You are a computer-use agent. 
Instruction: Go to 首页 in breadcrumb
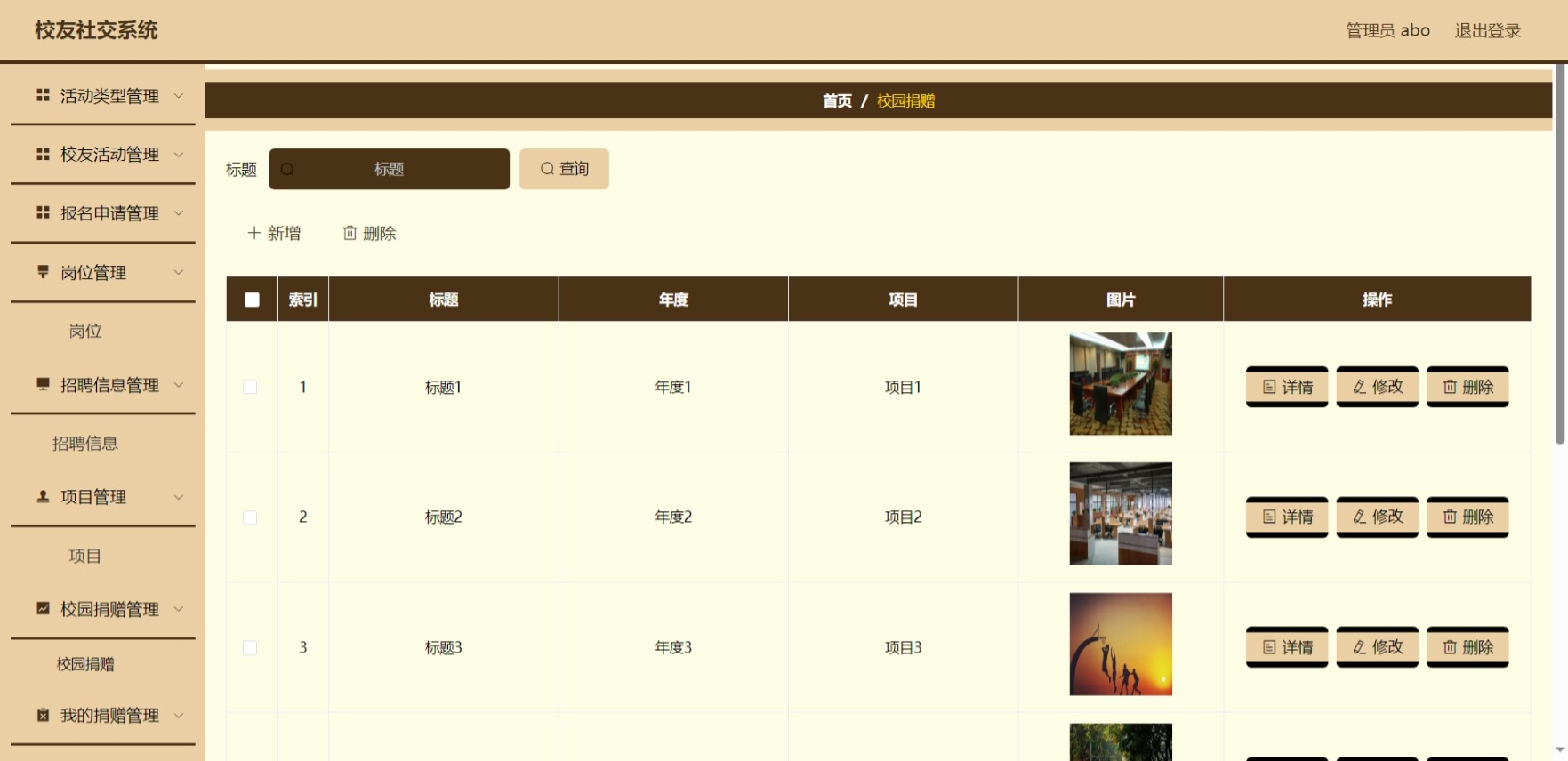(837, 100)
